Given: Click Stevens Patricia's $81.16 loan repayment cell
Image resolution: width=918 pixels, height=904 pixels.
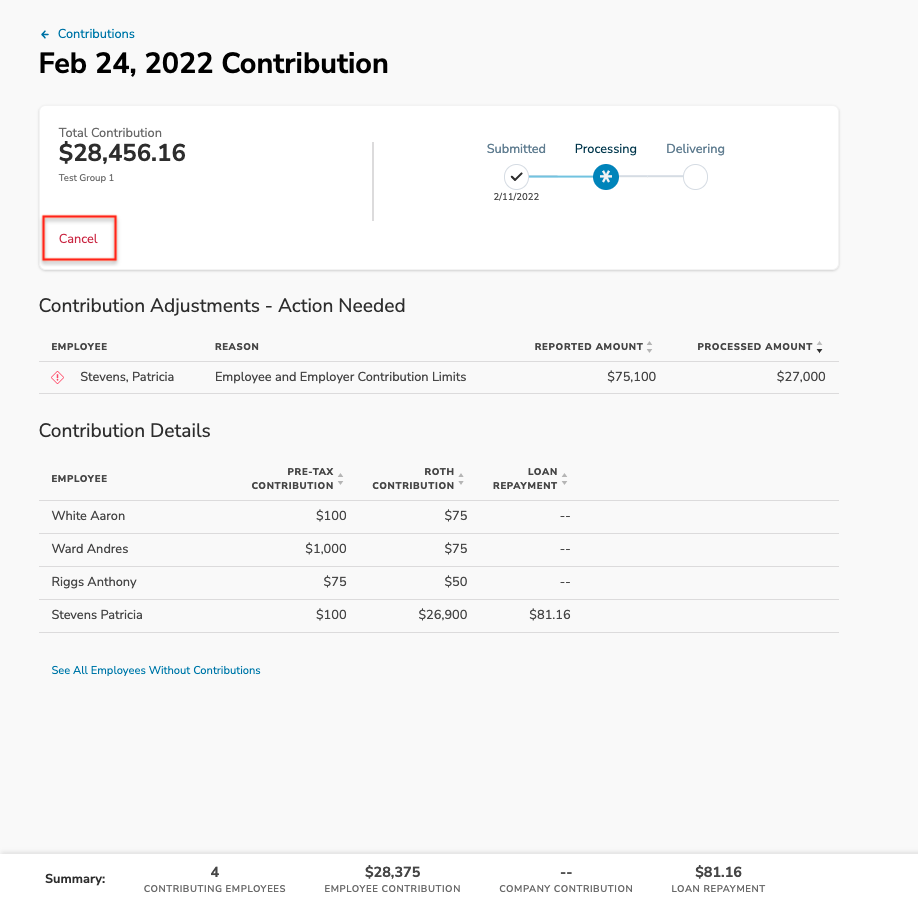Looking at the screenshot, I should [550, 615].
